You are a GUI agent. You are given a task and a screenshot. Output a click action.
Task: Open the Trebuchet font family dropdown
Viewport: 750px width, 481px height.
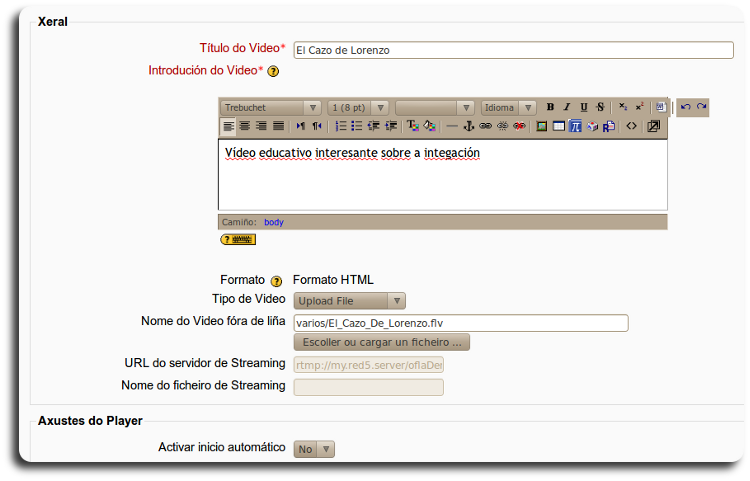coord(271,108)
